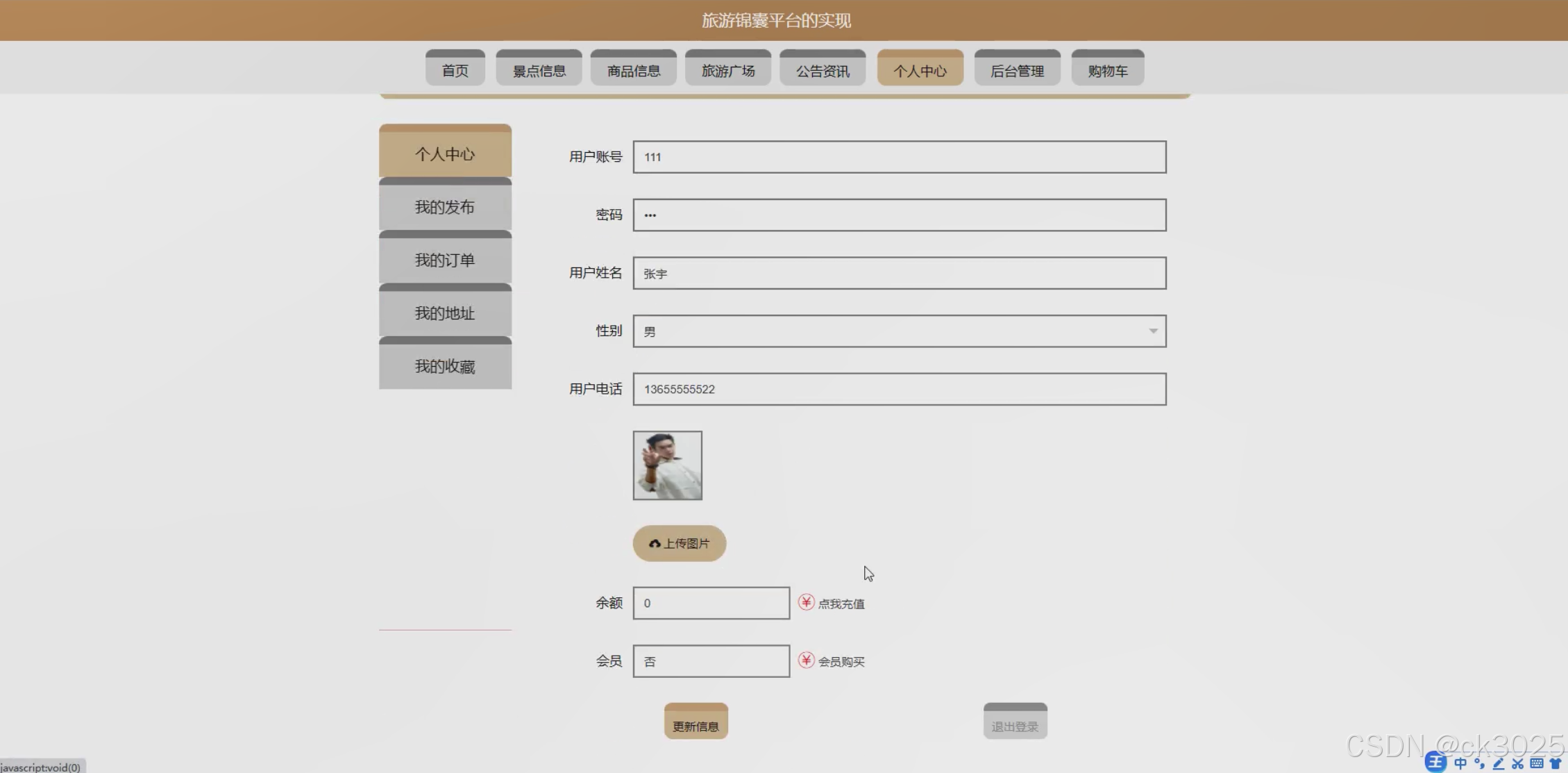
Task: Go to 景点信息 in navigation bar
Action: pos(539,70)
